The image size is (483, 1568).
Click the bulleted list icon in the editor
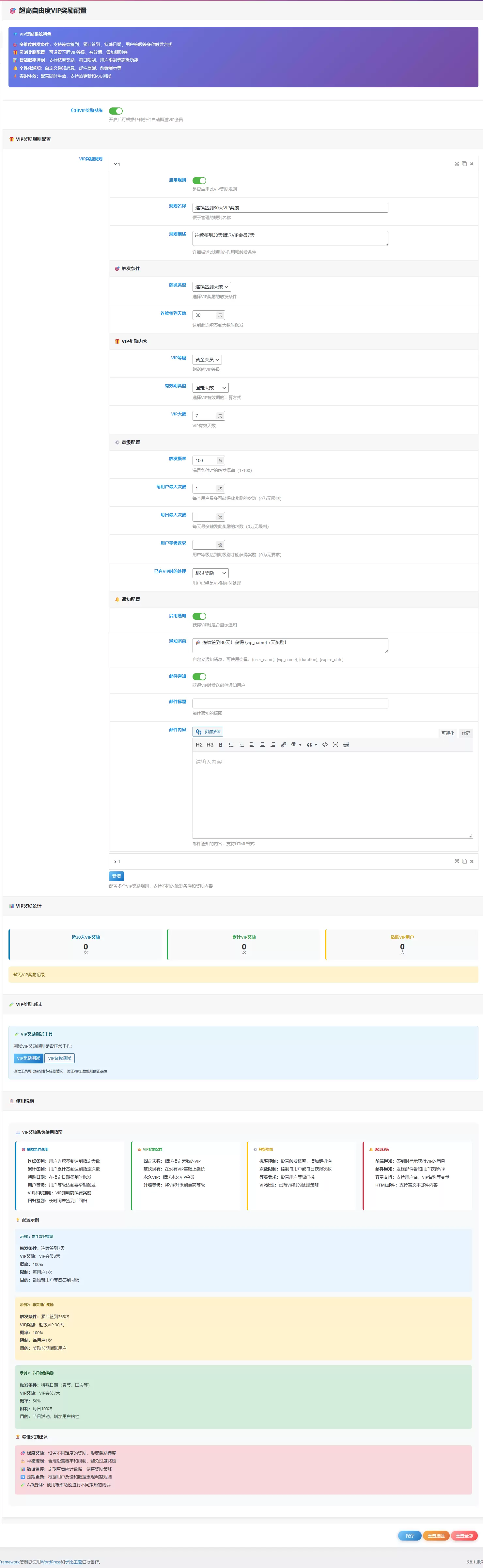231,744
